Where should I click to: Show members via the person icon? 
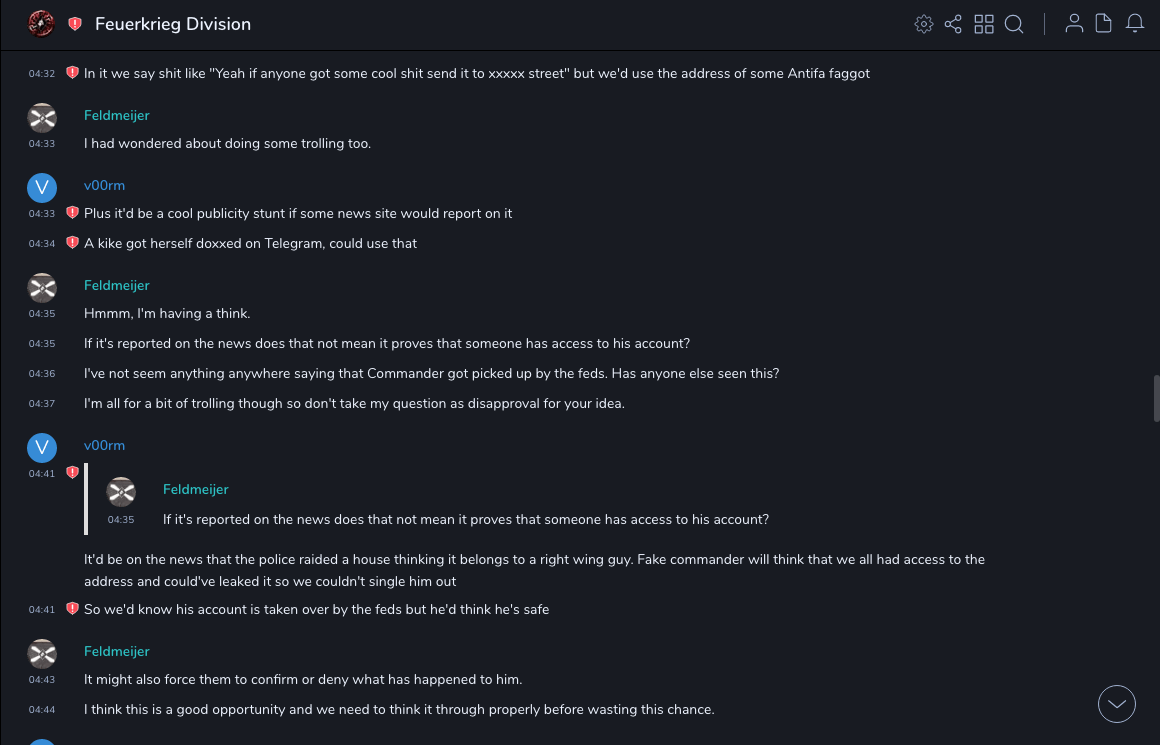[1074, 24]
